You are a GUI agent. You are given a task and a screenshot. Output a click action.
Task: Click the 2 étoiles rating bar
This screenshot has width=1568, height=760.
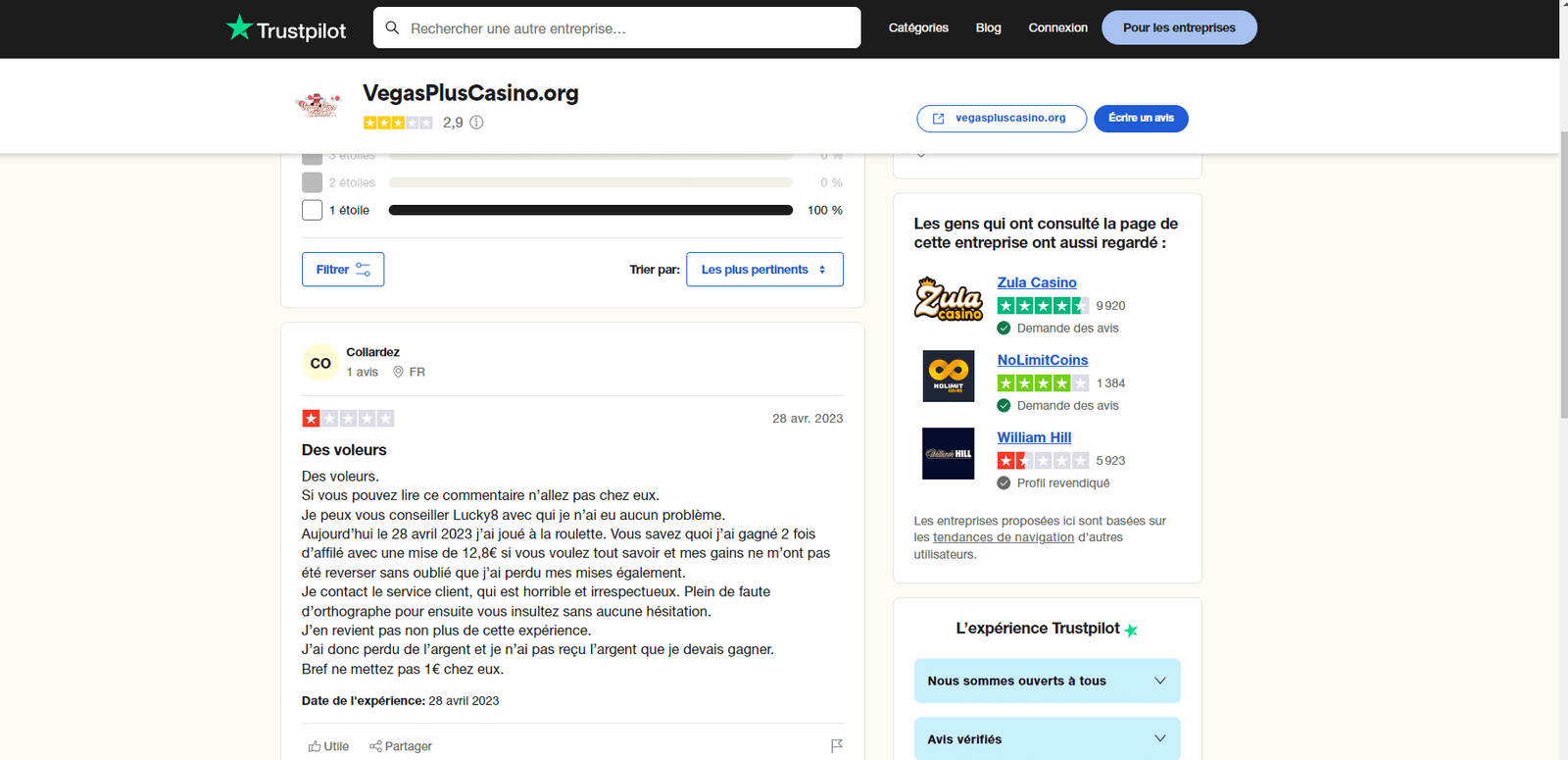pyautogui.click(x=591, y=182)
